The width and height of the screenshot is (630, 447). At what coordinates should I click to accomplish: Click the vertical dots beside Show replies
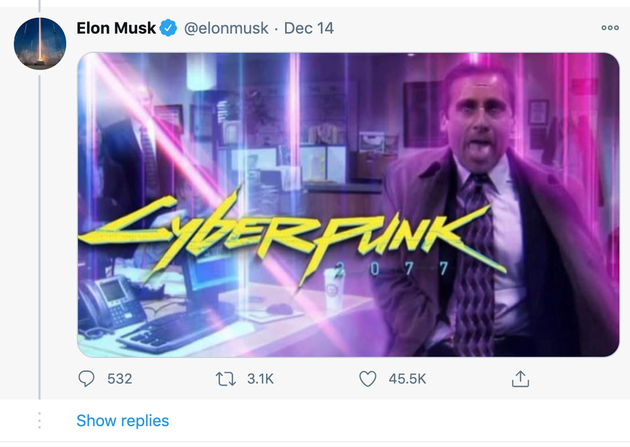[x=40, y=421]
